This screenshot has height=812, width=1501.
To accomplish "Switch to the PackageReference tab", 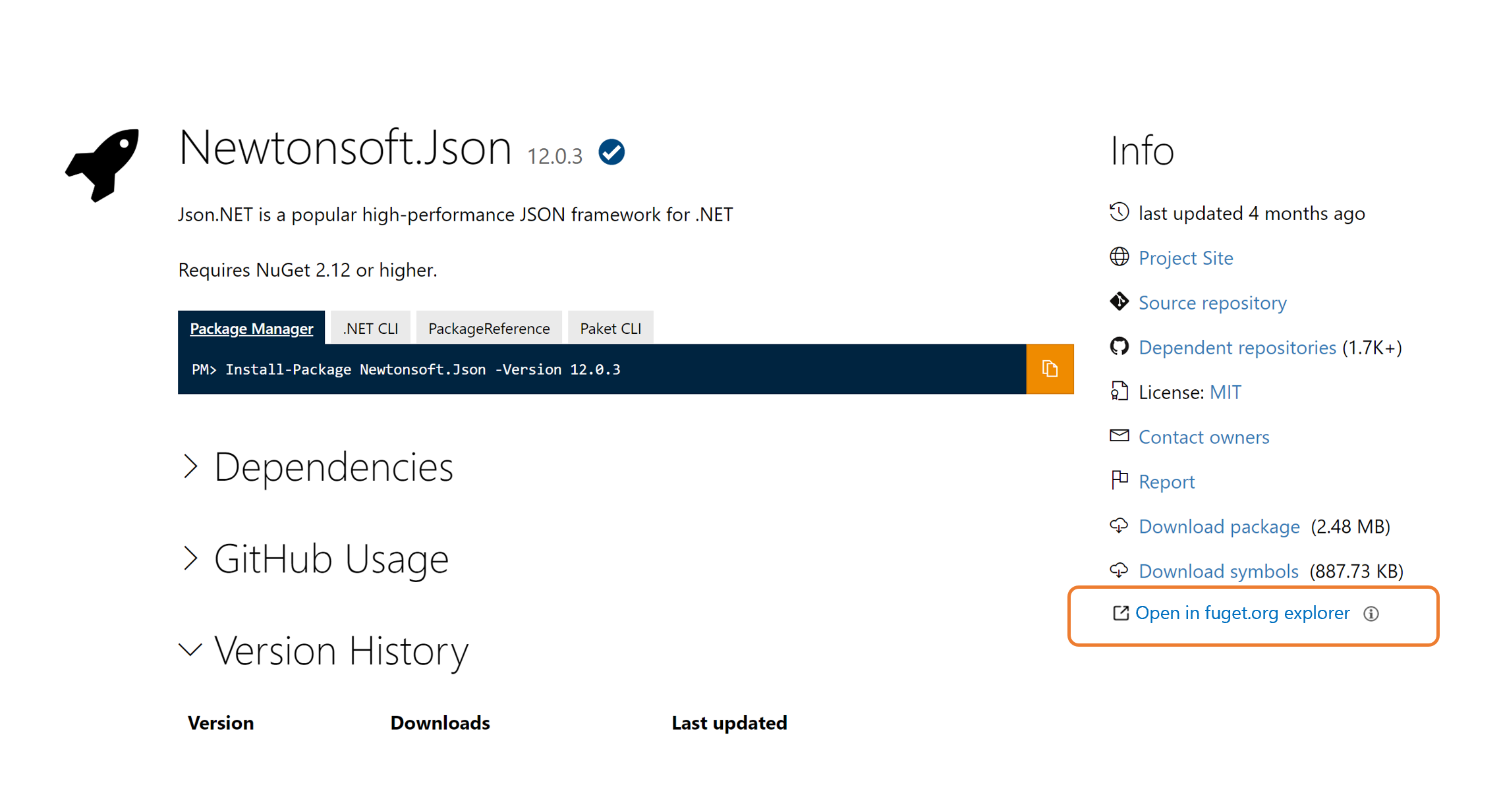I will click(x=489, y=328).
